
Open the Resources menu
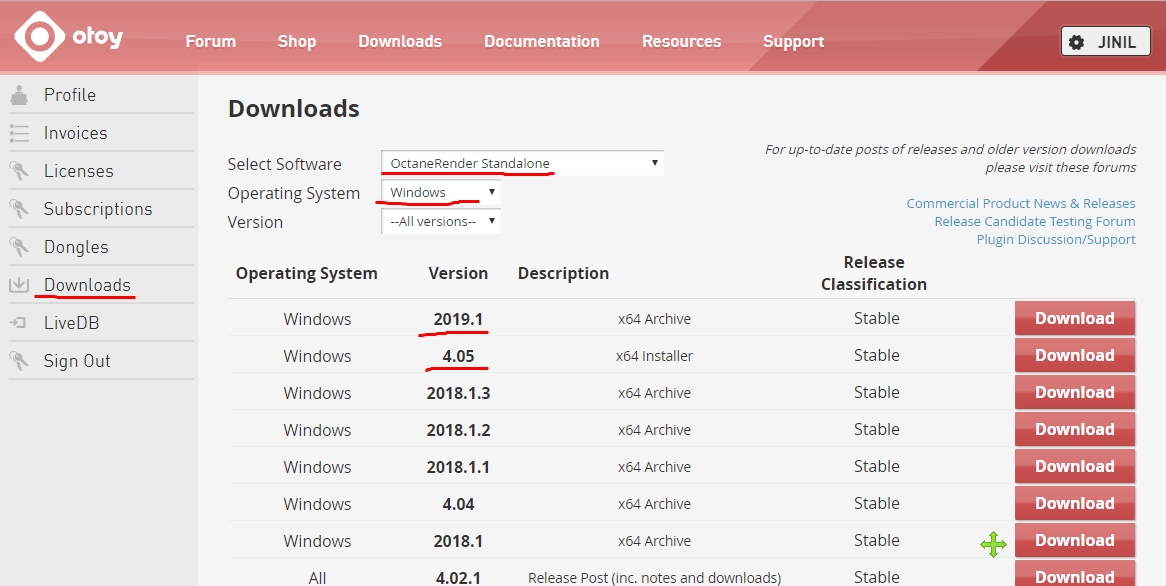pyautogui.click(x=681, y=42)
